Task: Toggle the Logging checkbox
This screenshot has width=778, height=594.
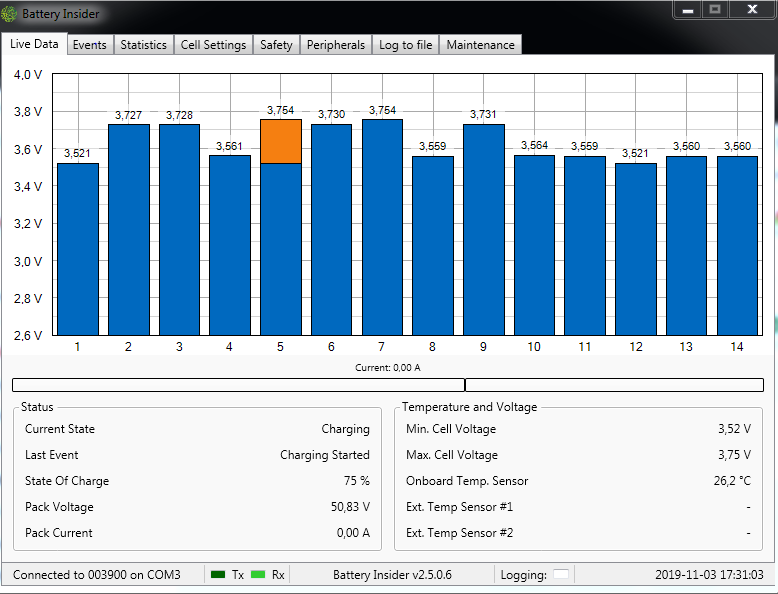Action: [x=561, y=575]
